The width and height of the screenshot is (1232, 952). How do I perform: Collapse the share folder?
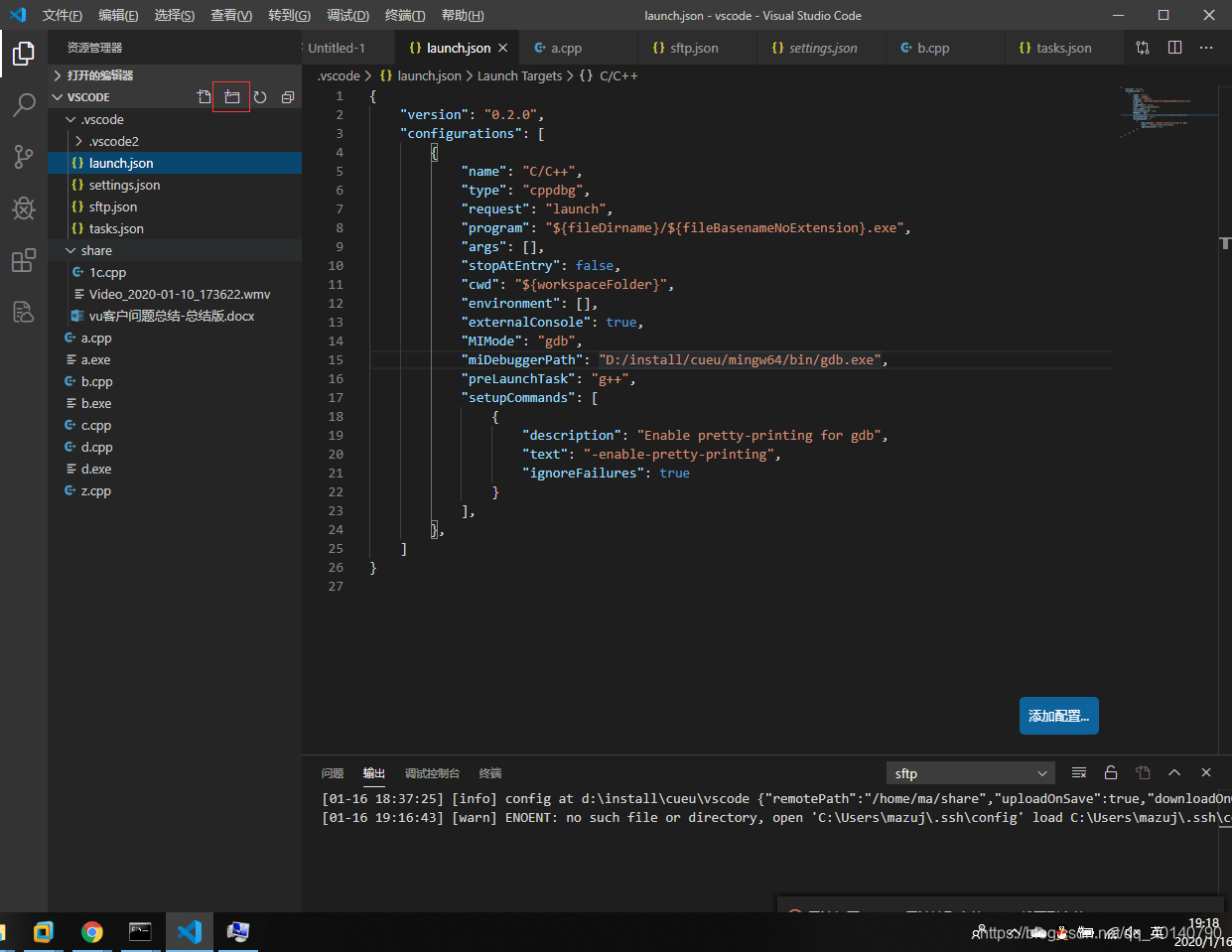pos(175,250)
